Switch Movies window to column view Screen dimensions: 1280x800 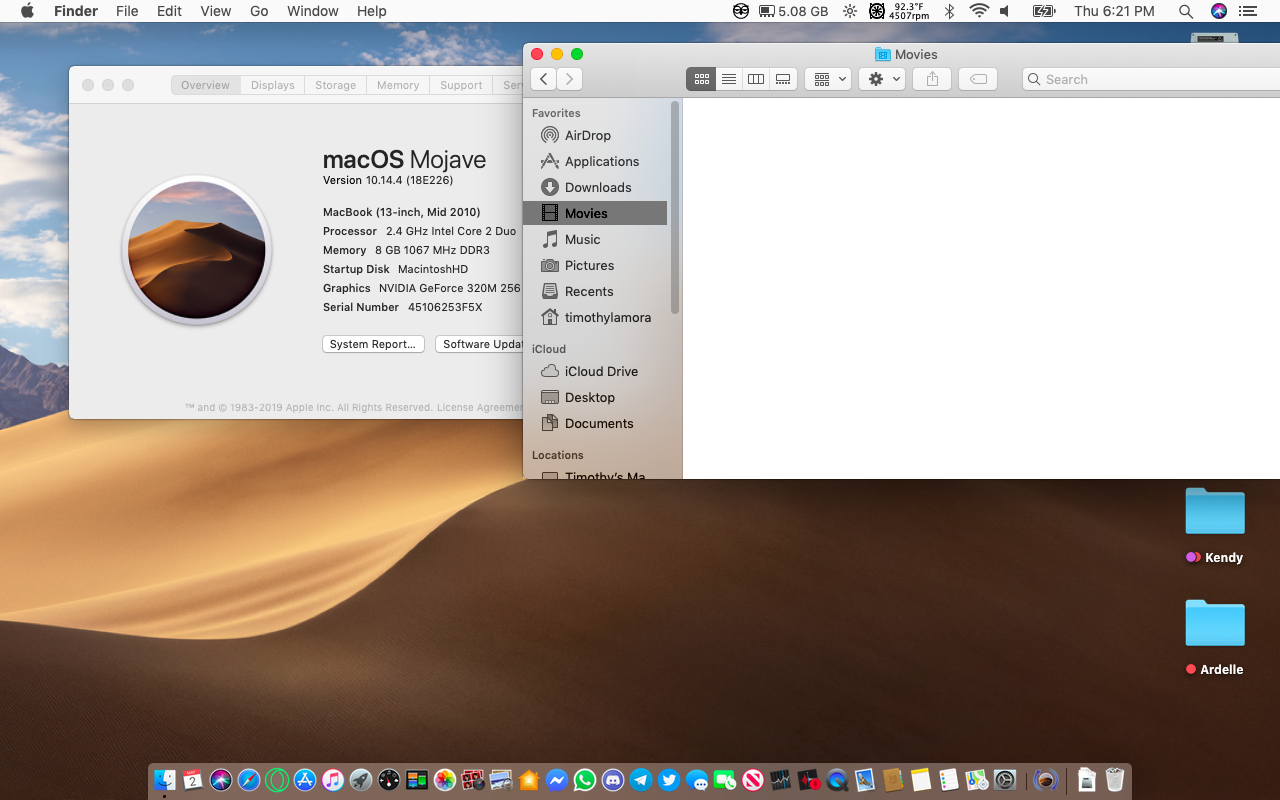click(x=756, y=79)
